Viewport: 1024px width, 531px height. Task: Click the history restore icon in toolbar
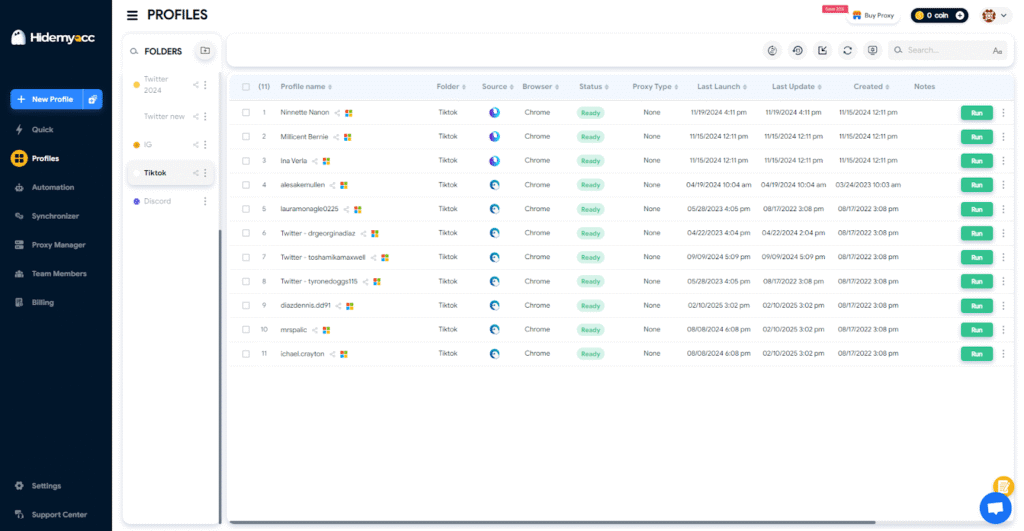click(797, 50)
